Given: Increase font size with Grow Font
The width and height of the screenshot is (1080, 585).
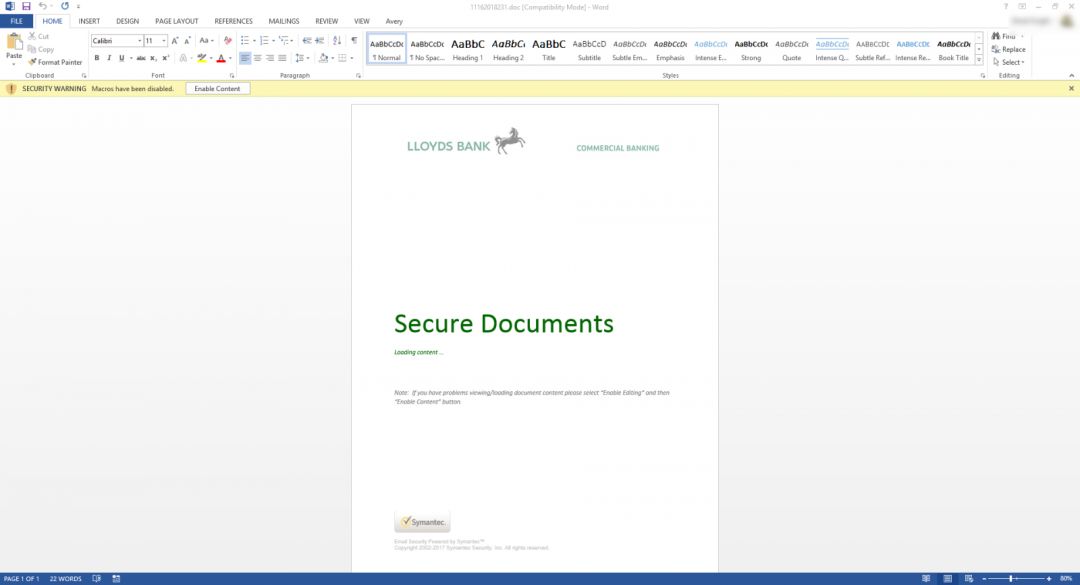Looking at the screenshot, I should (175, 41).
